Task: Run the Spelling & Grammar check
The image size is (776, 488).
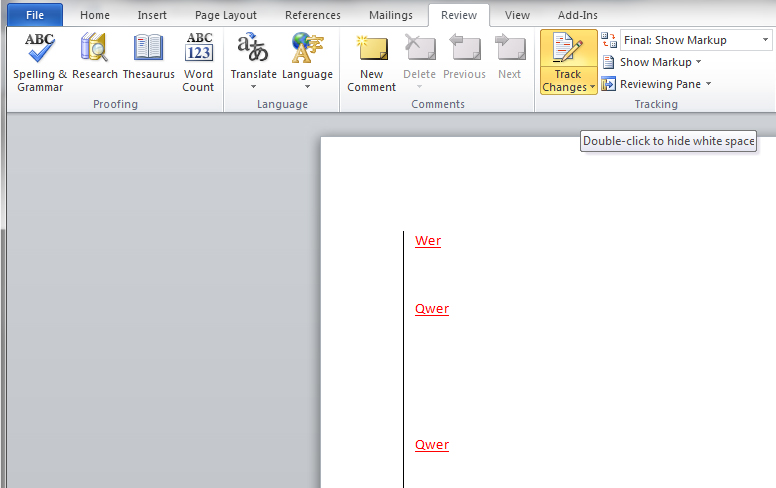Action: pos(40,62)
